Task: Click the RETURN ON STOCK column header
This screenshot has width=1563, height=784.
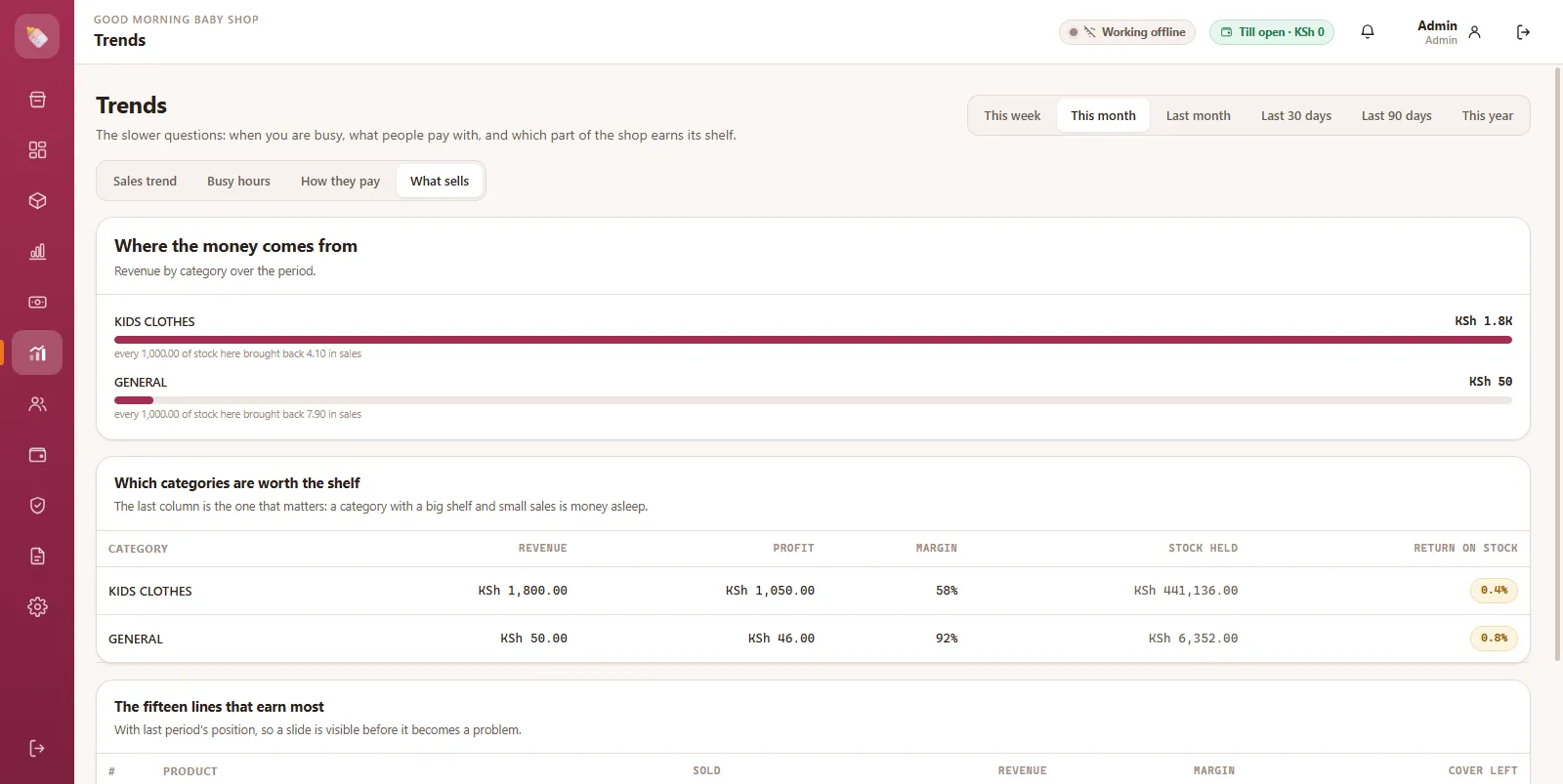Action: tap(1465, 549)
